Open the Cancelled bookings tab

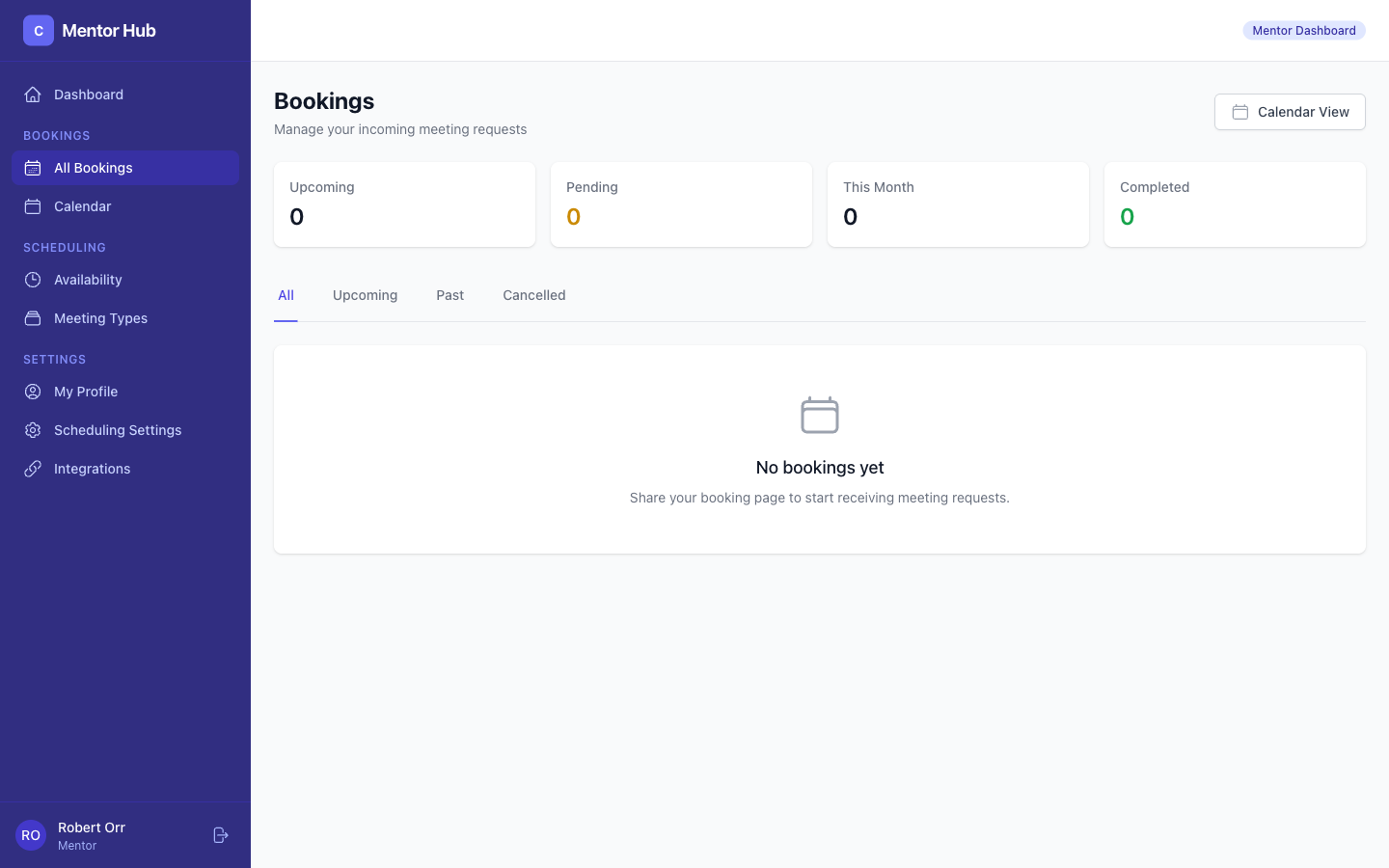(533, 295)
